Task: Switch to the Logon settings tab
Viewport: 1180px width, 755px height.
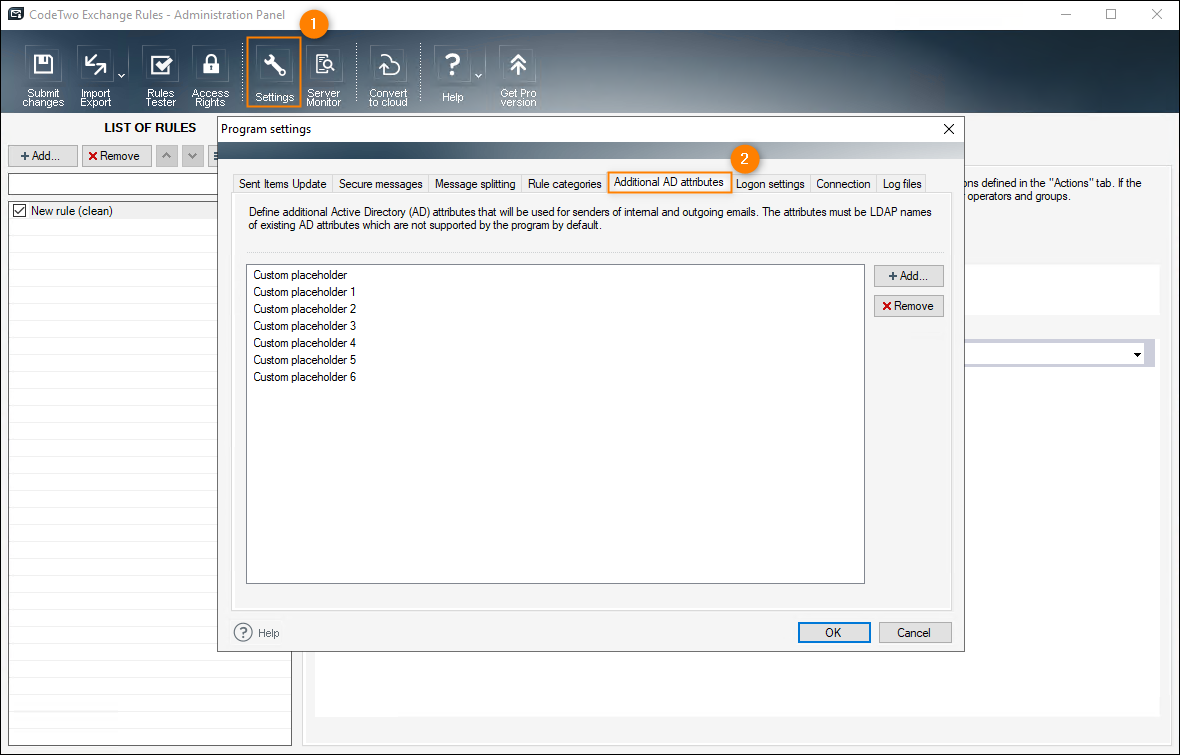Action: tap(770, 184)
